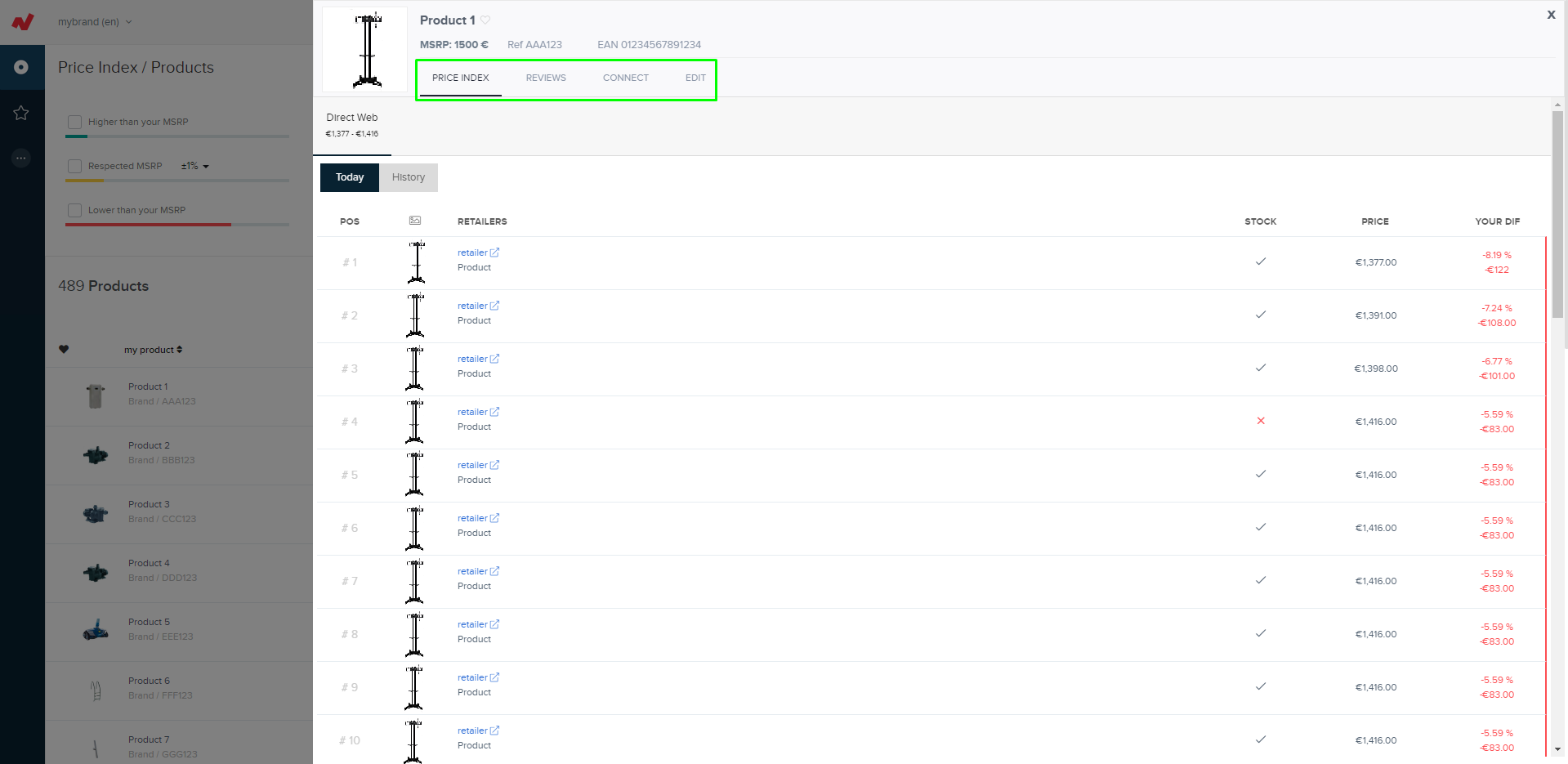Open external link icon for retailer #9
This screenshot has height=764, width=1568.
click(x=494, y=677)
